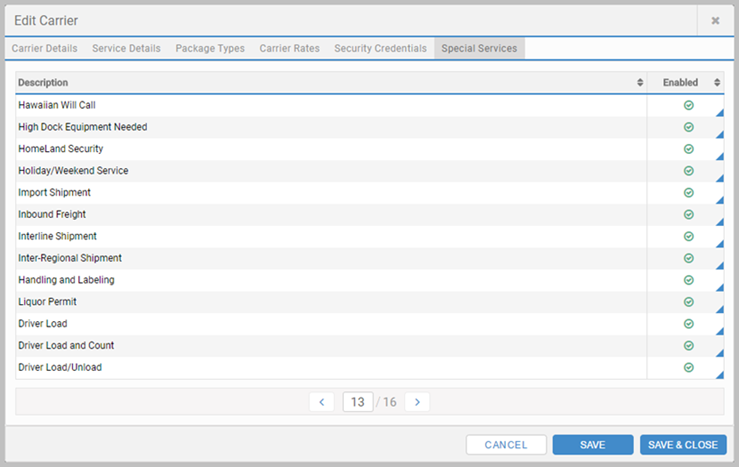Click blue corner marker in HomeLand Security row

tap(720, 156)
